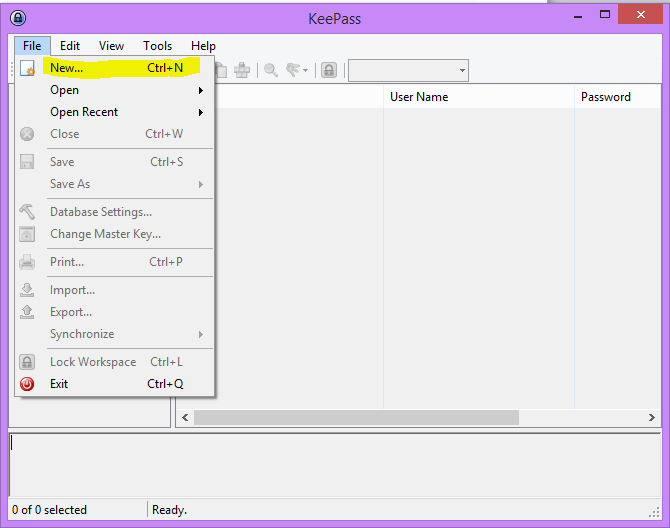Select Change Master Key... entry

pyautogui.click(x=115, y=234)
